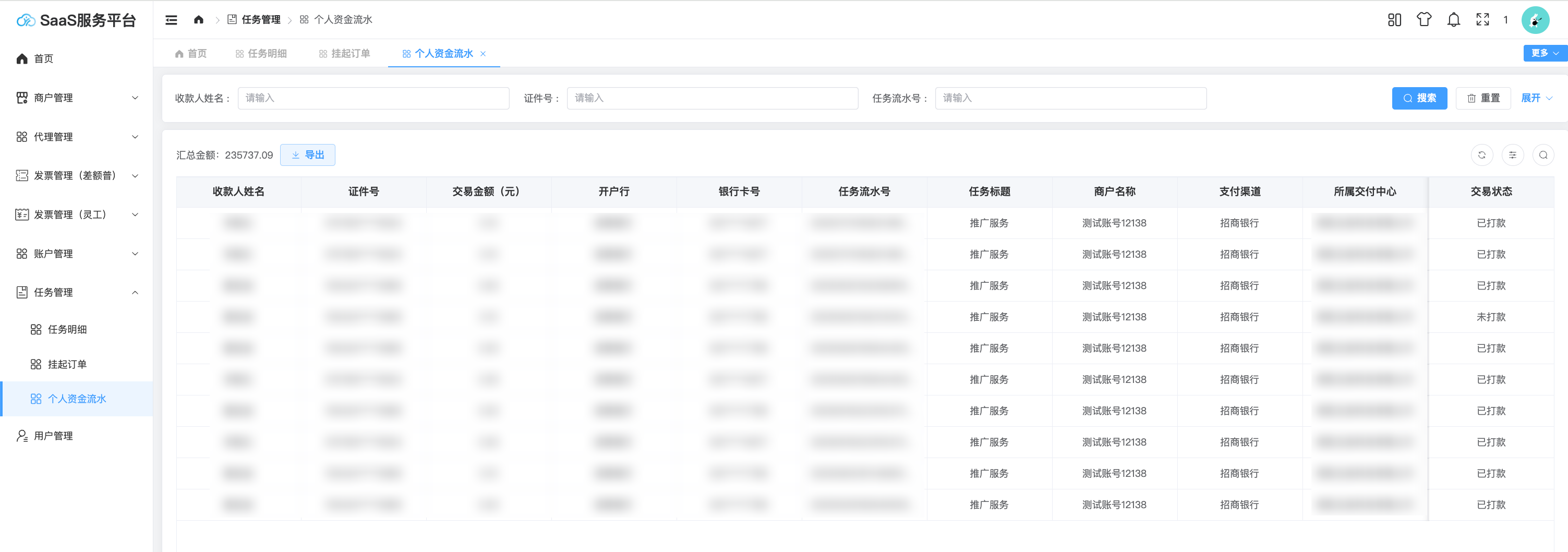Click the round search icon above table
Screen dimensions: 1568x552
[1542, 155]
